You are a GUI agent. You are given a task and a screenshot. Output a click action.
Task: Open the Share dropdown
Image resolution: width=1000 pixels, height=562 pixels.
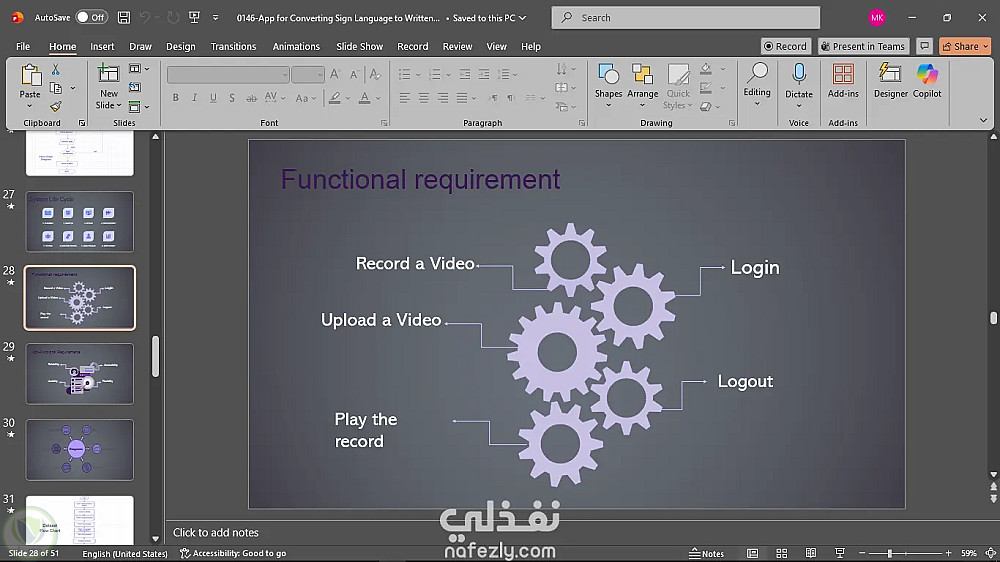986,46
